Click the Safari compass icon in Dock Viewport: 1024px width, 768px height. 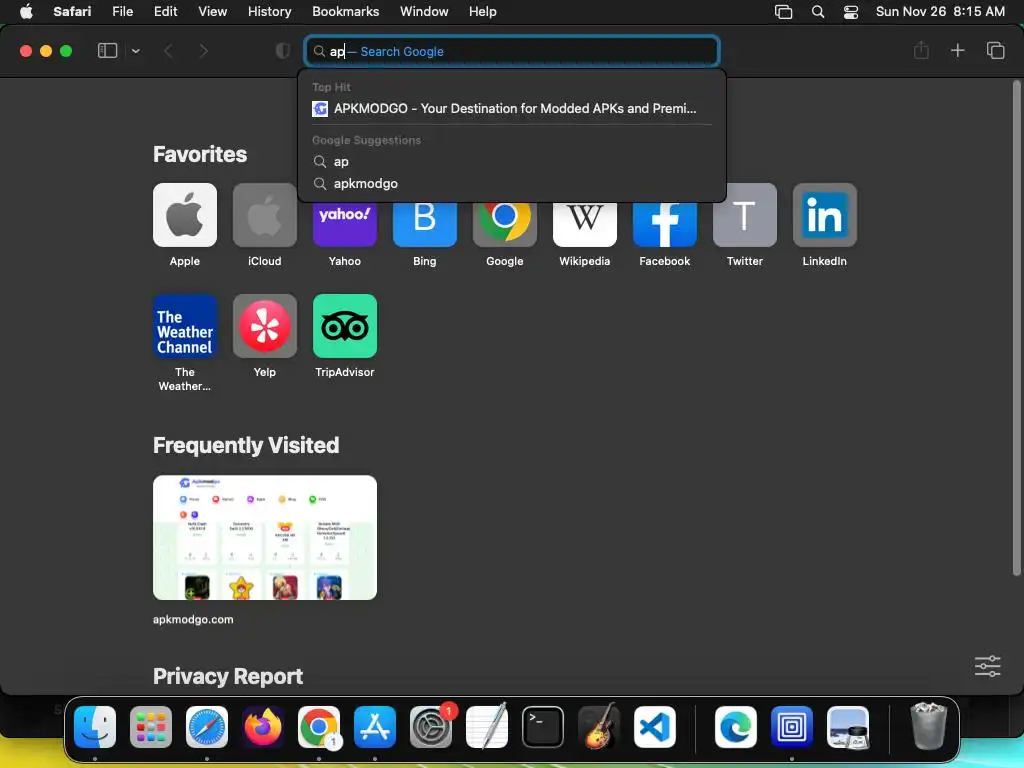tap(207, 727)
